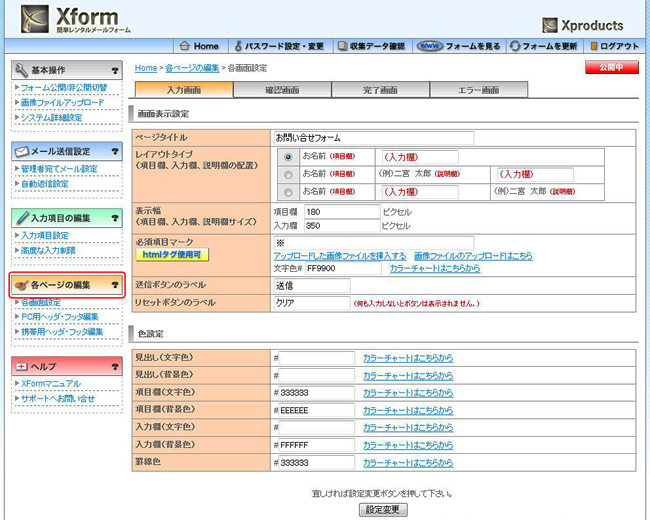The width and height of the screenshot is (650, 520).
Task: Click the 基本操作 wrench icon
Action: (21, 70)
